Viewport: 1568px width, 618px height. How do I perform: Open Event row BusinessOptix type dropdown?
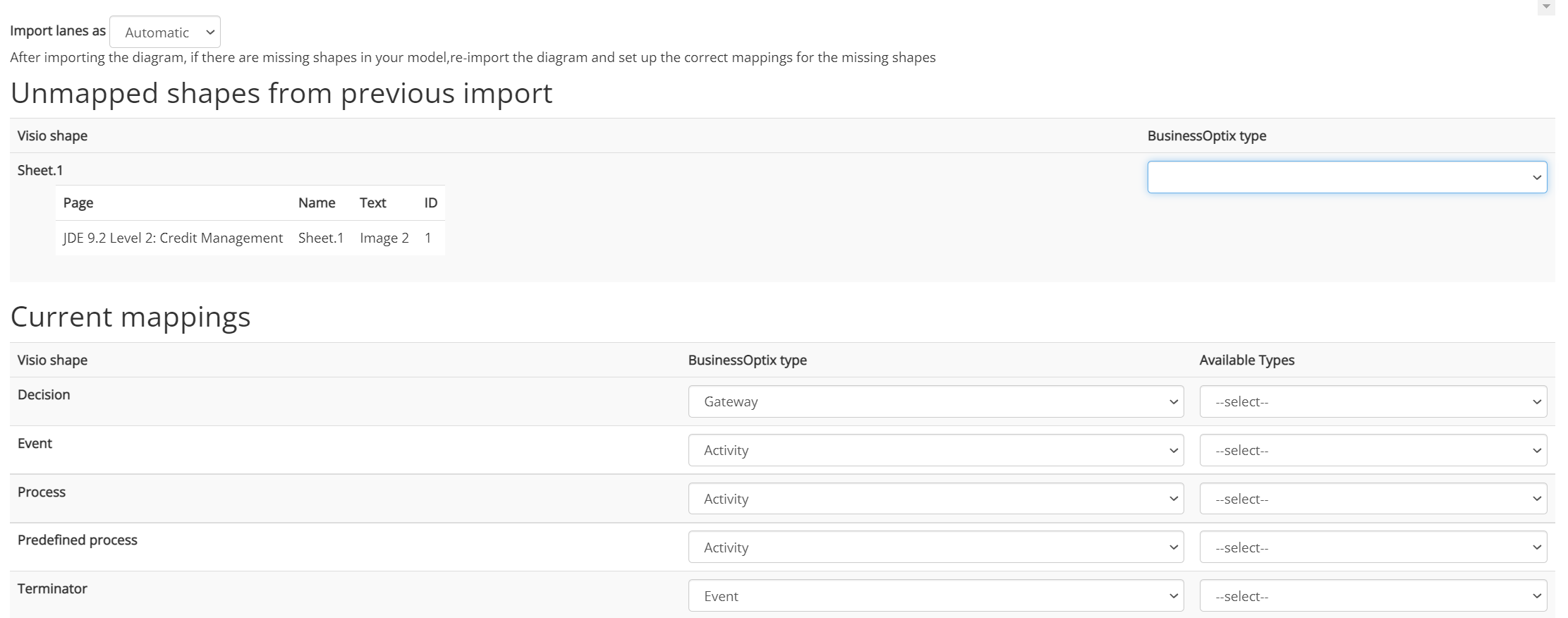coord(935,450)
